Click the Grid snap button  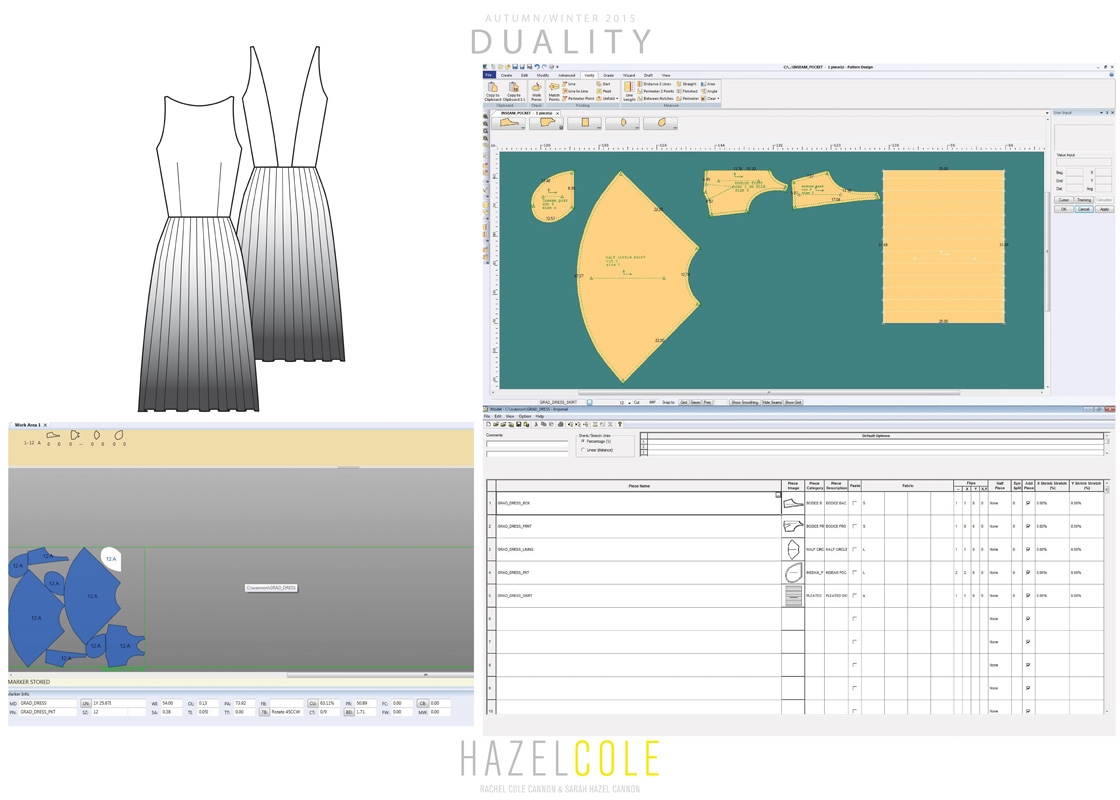684,403
